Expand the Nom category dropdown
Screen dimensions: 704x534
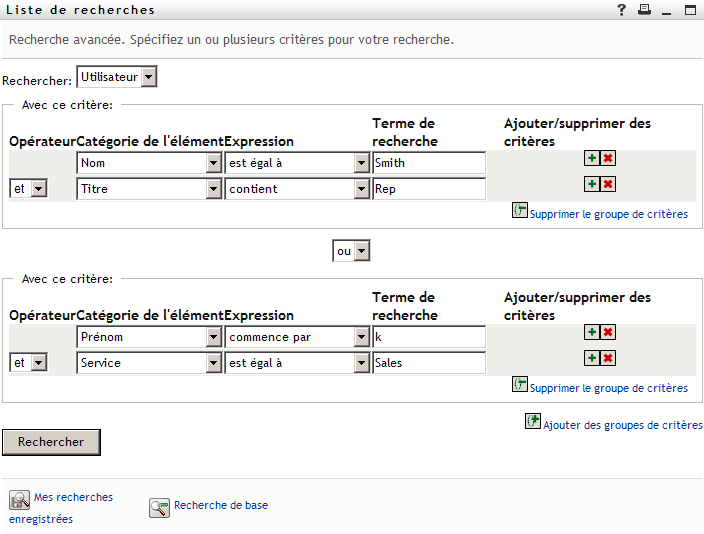pos(213,163)
